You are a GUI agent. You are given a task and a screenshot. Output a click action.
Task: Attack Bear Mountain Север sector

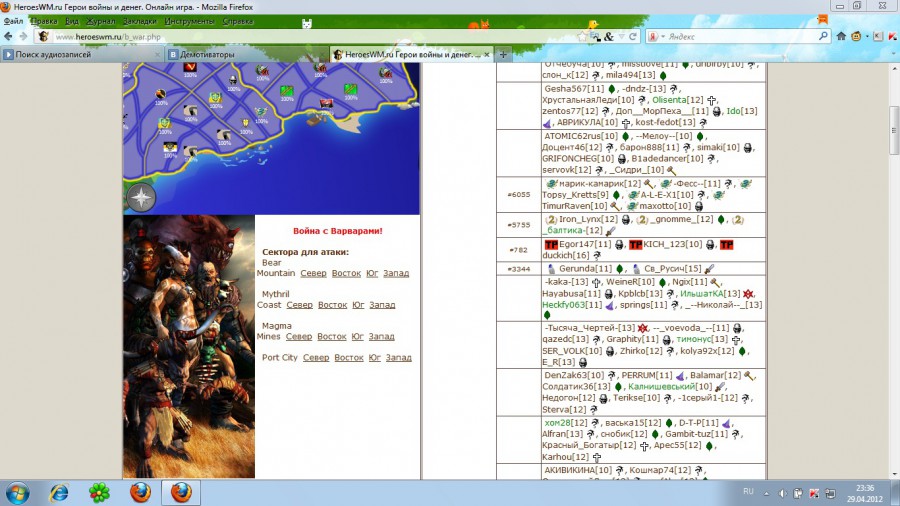[x=313, y=274]
